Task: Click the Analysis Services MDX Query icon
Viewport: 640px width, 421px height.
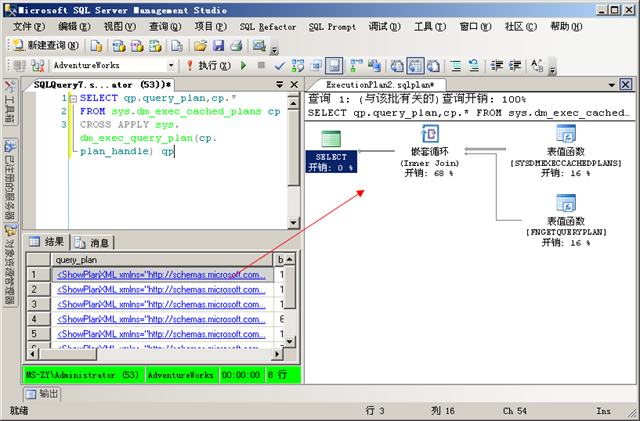Action: click(x=119, y=46)
